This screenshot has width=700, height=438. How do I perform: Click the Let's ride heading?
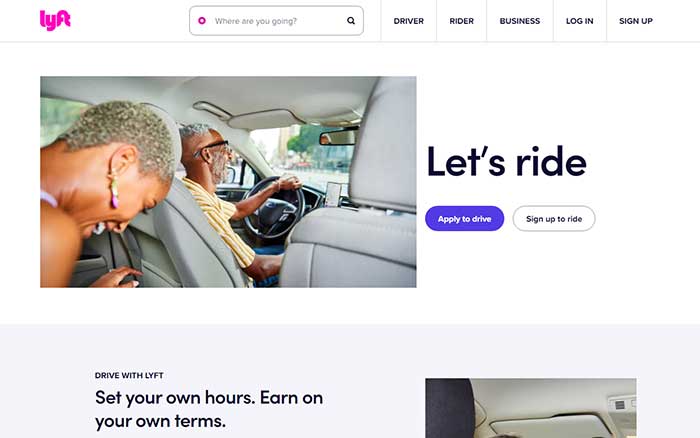tap(506, 162)
